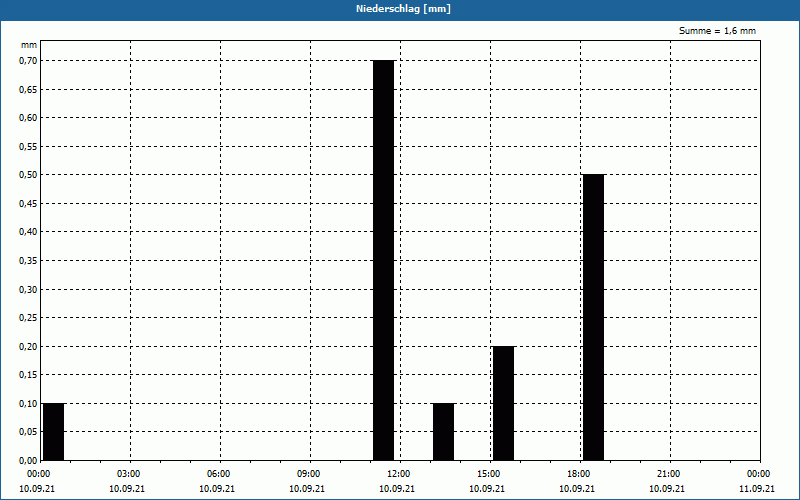Viewport: 800px width, 500px height.
Task: Click the 09:00 time axis label
Action: (x=308, y=474)
